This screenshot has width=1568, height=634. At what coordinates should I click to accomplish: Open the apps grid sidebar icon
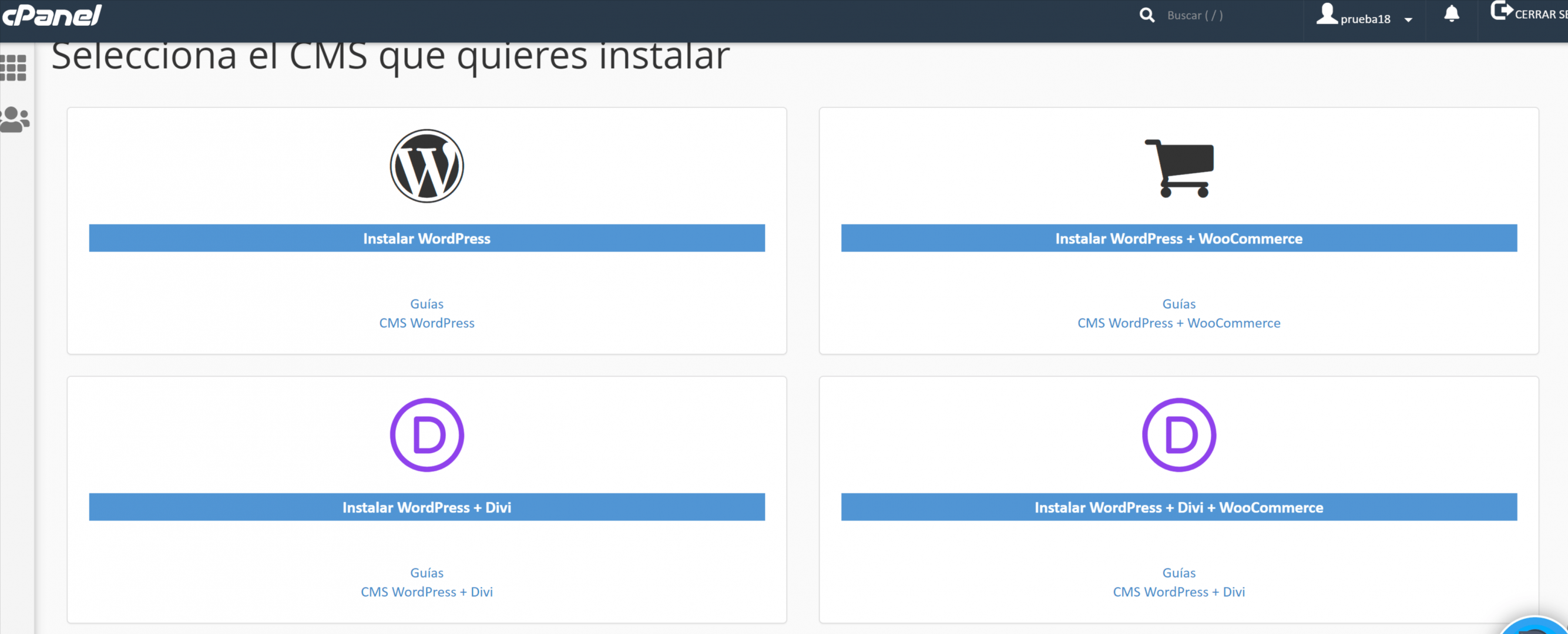click(x=14, y=68)
